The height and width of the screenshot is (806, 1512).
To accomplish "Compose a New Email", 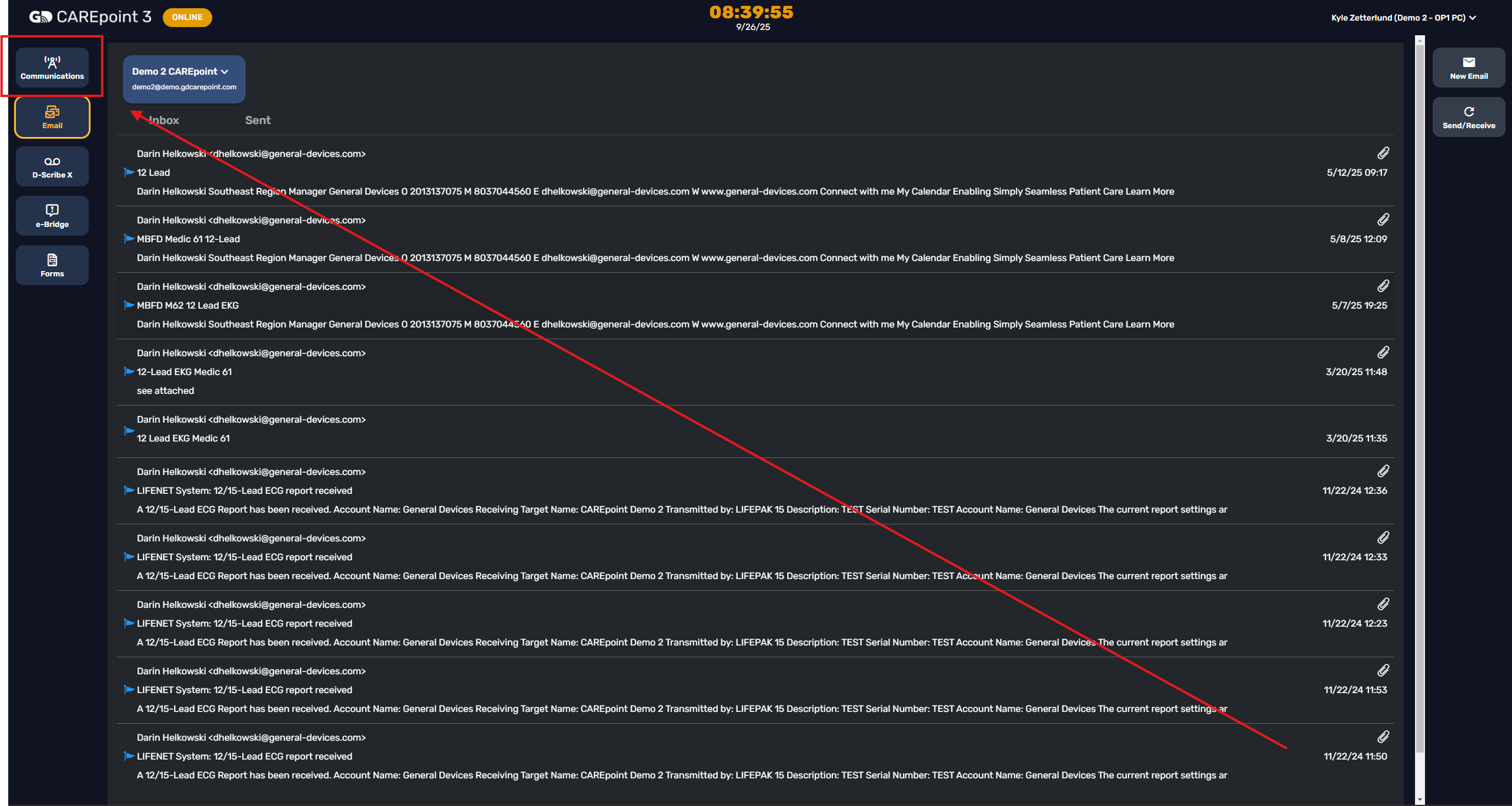I will click(x=1468, y=68).
